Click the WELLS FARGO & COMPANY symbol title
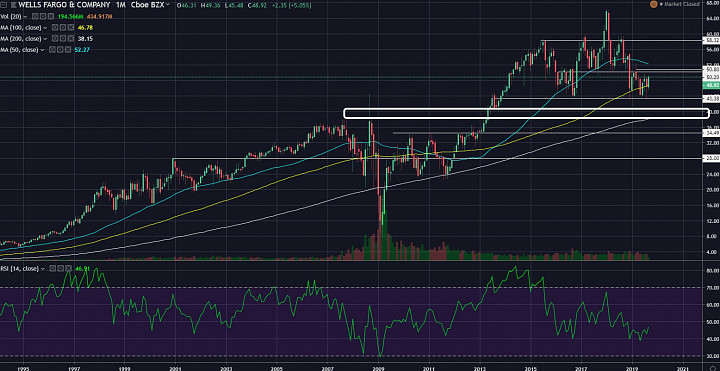This screenshot has height=371, width=720. click(x=64, y=5)
